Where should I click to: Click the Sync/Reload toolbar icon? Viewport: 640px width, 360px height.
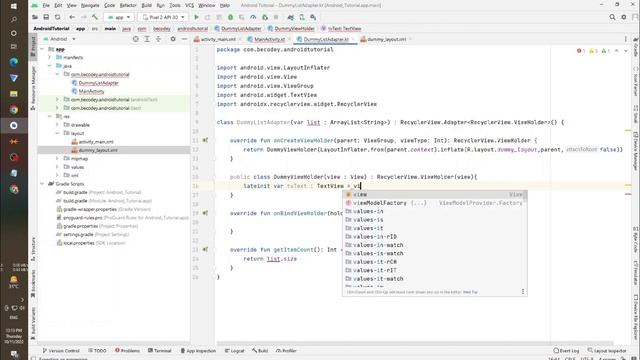pyautogui.click(x=58, y=17)
